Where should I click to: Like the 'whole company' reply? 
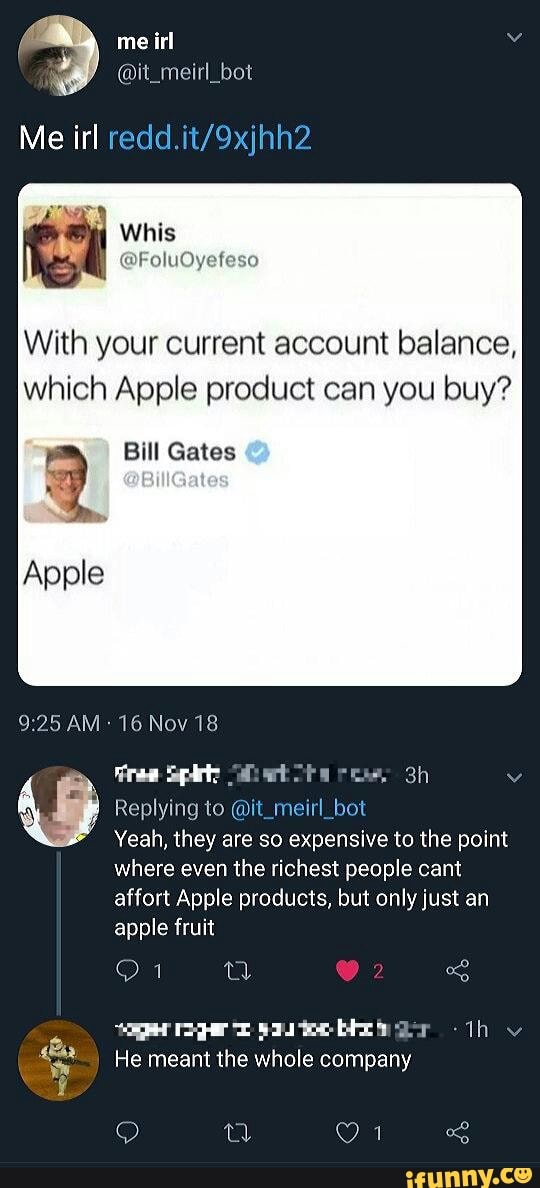(347, 1133)
